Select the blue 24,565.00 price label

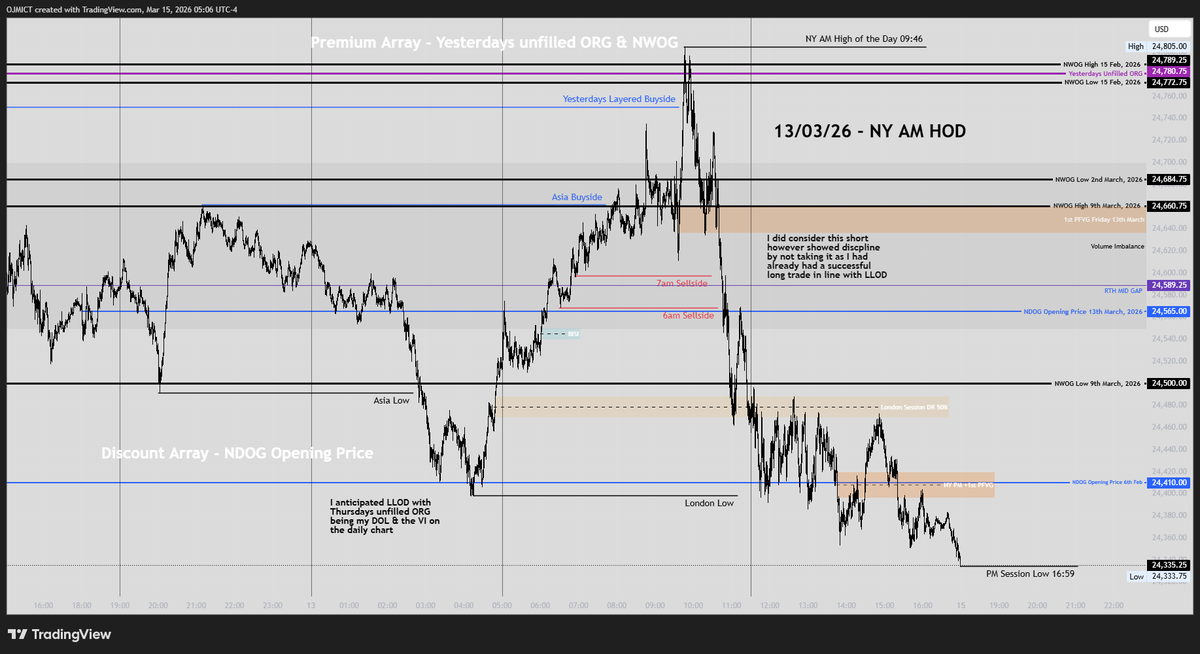click(1168, 312)
